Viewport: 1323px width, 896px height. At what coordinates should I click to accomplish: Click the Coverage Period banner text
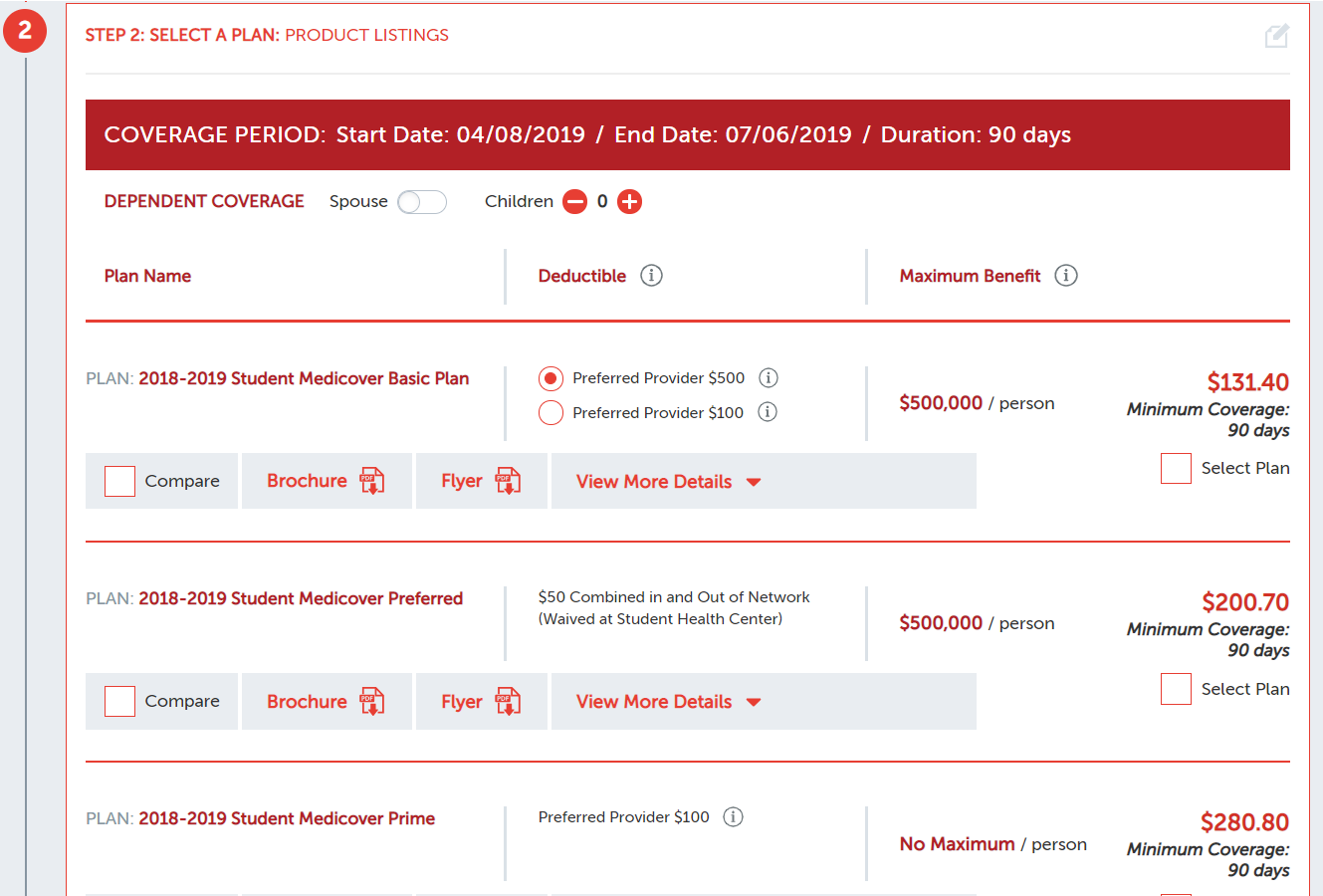[587, 134]
